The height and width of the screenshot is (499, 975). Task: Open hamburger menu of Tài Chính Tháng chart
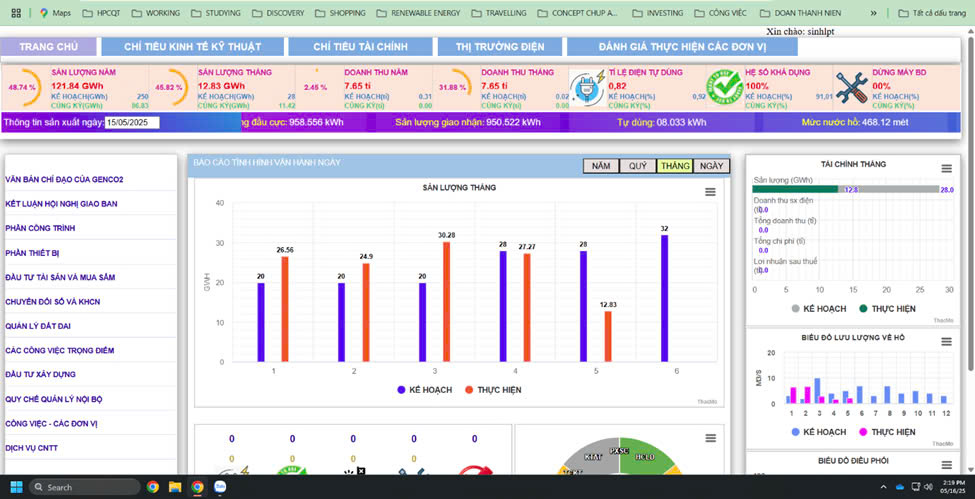click(x=945, y=169)
